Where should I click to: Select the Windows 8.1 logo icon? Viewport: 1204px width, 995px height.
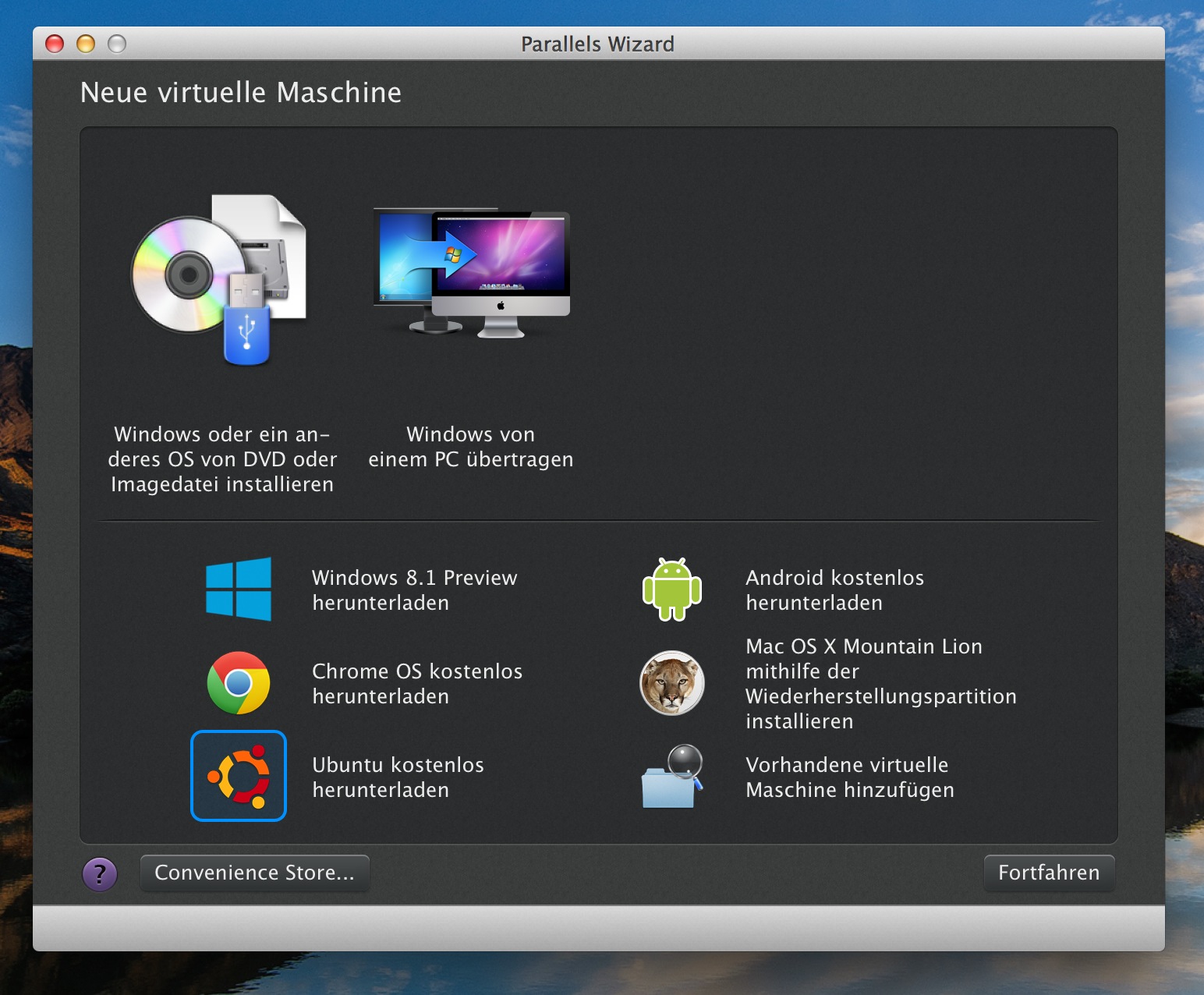click(239, 589)
